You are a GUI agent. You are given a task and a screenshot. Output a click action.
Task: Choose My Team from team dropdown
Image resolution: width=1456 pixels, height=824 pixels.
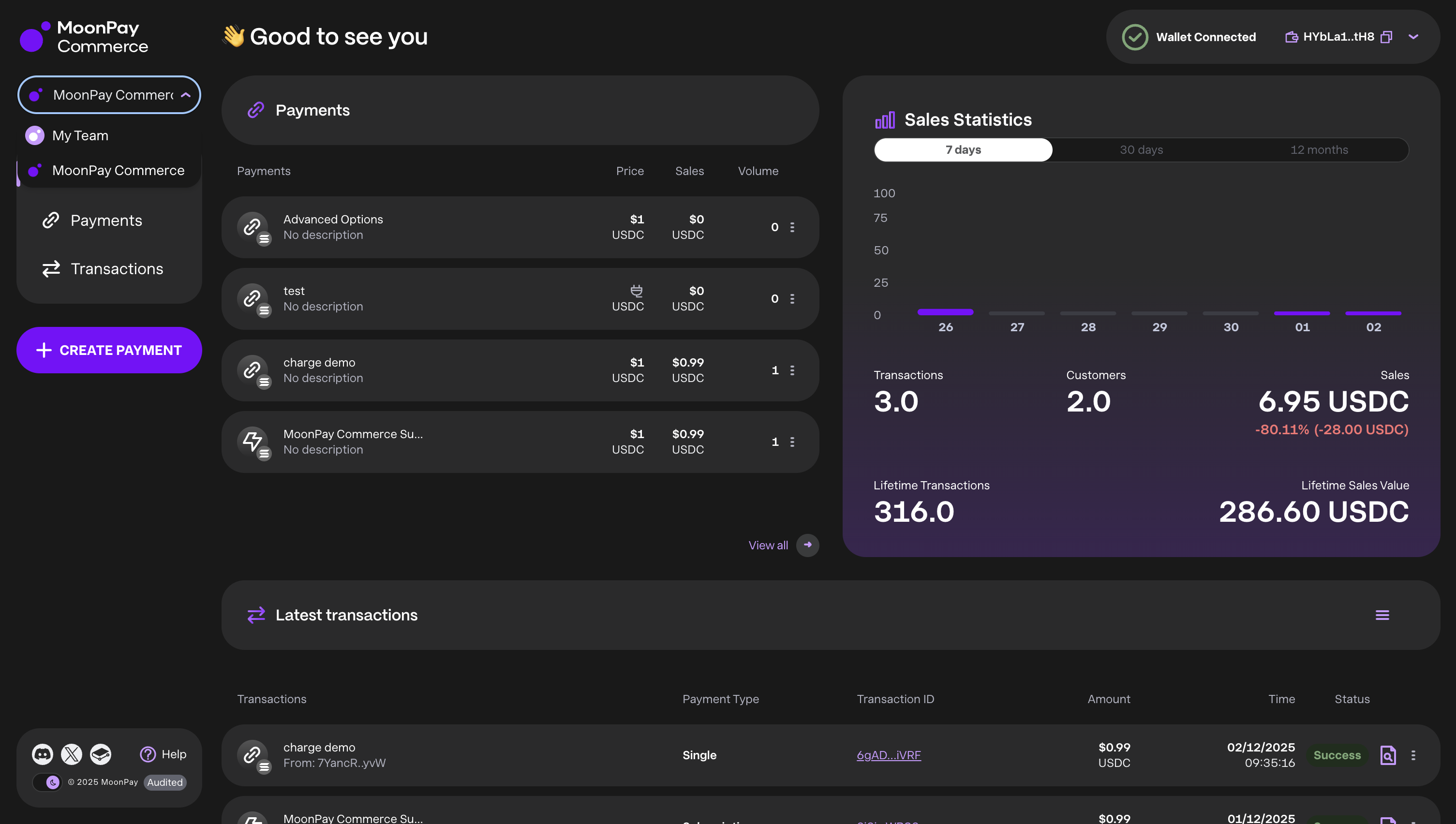(x=80, y=136)
